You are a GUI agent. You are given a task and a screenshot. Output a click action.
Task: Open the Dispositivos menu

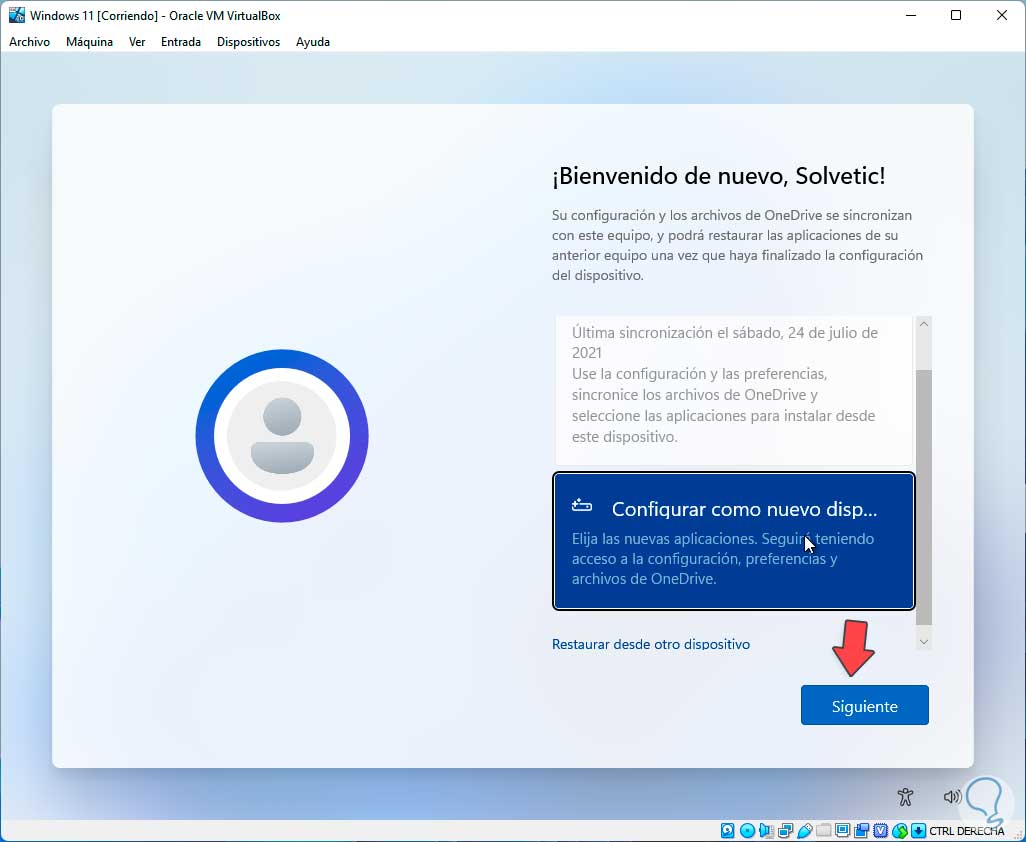[x=249, y=42]
